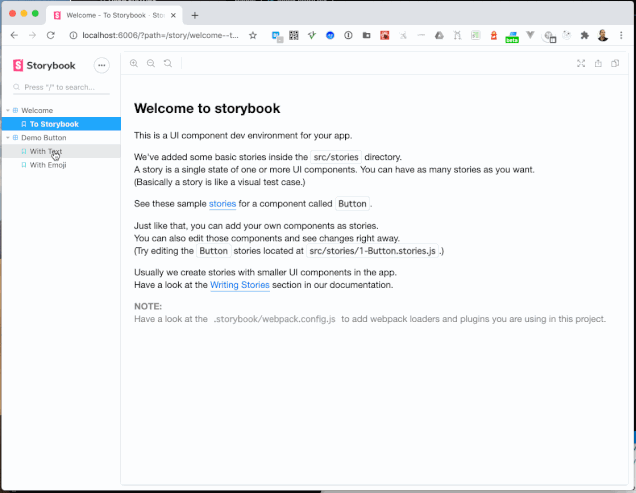The width and height of the screenshot is (636, 493).
Task: Click the src/stories code snippet
Action: coord(336,157)
